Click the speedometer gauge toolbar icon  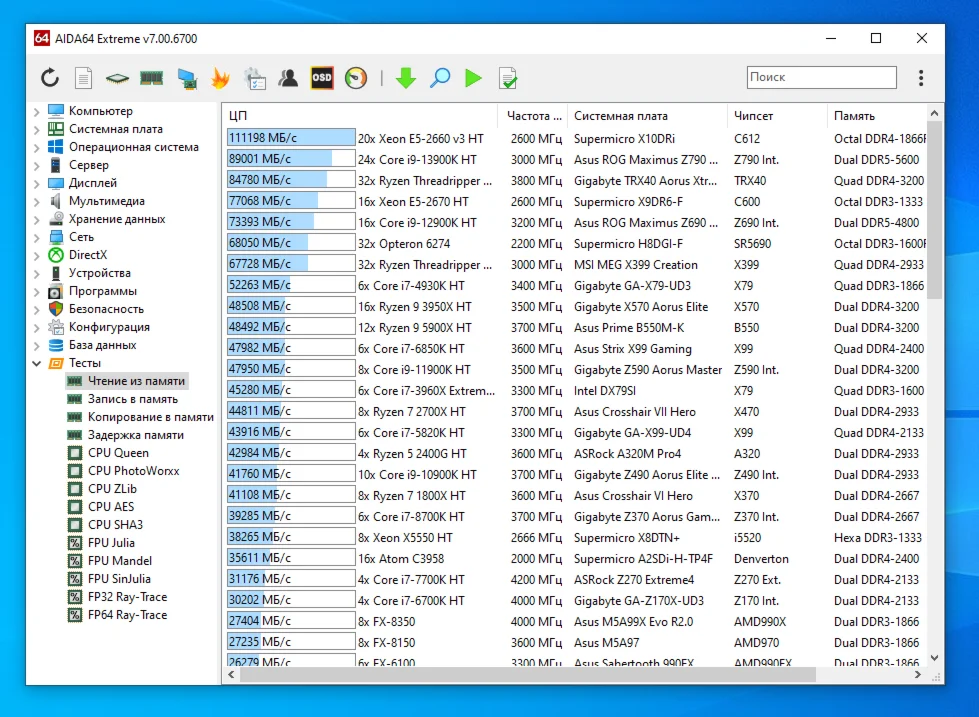tap(355, 78)
